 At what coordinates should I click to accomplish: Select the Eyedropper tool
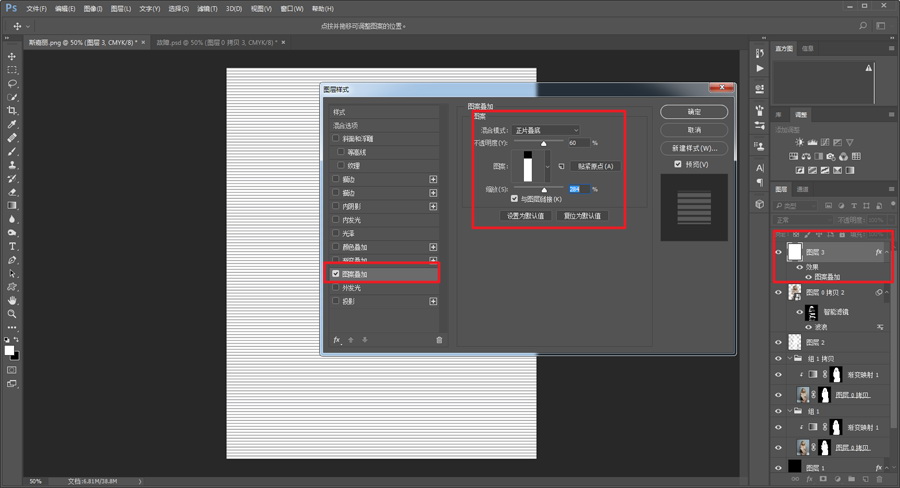pos(12,124)
